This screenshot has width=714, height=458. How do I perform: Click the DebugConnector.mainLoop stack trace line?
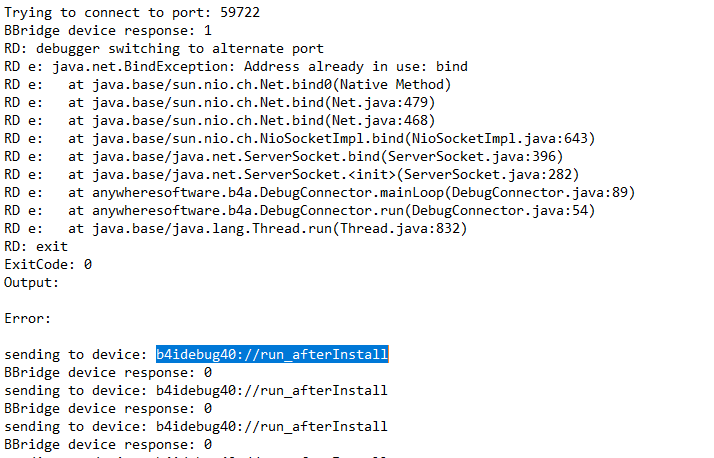pos(328,193)
